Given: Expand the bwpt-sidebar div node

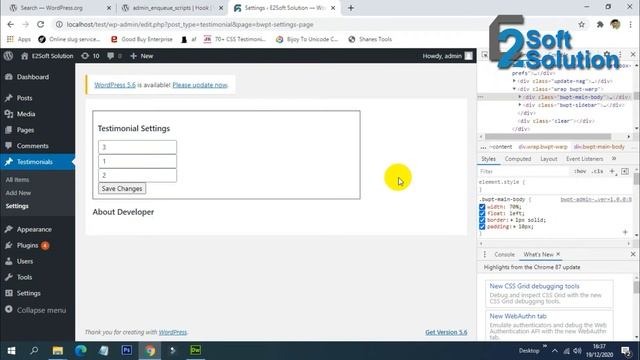Looking at the screenshot, I should coord(520,105).
